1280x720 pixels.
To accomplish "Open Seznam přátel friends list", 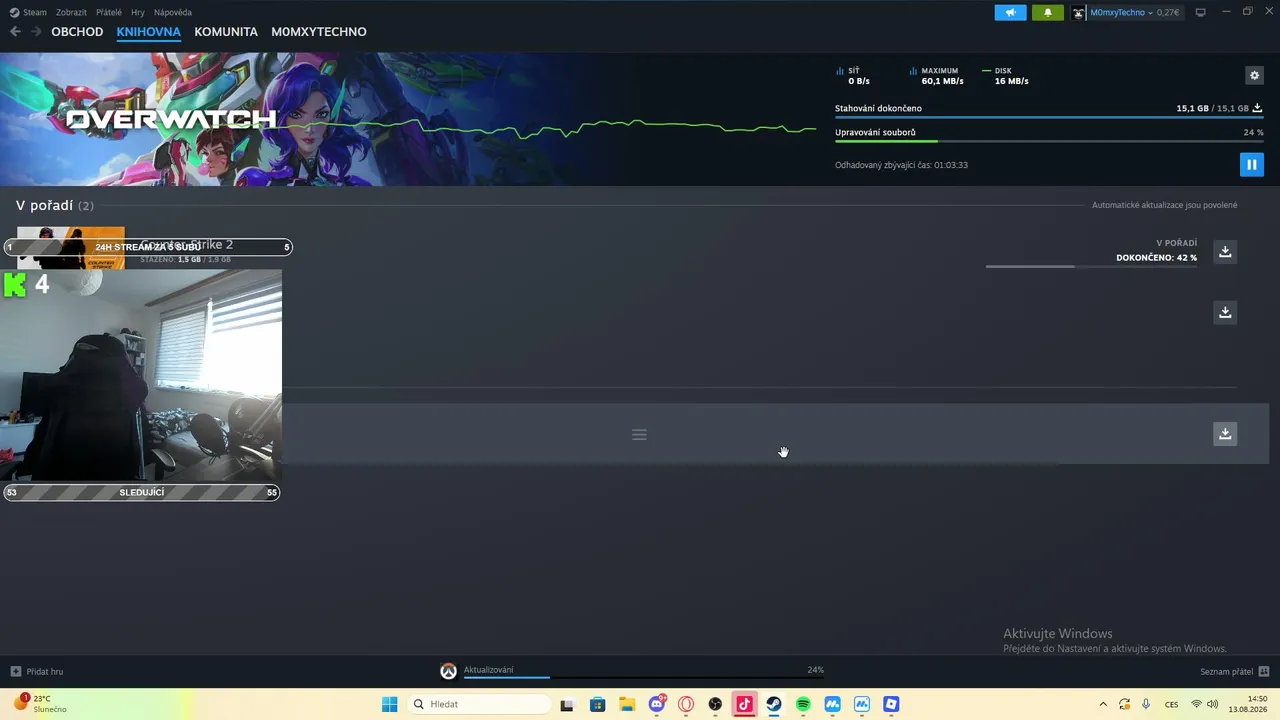I will [x=1235, y=671].
